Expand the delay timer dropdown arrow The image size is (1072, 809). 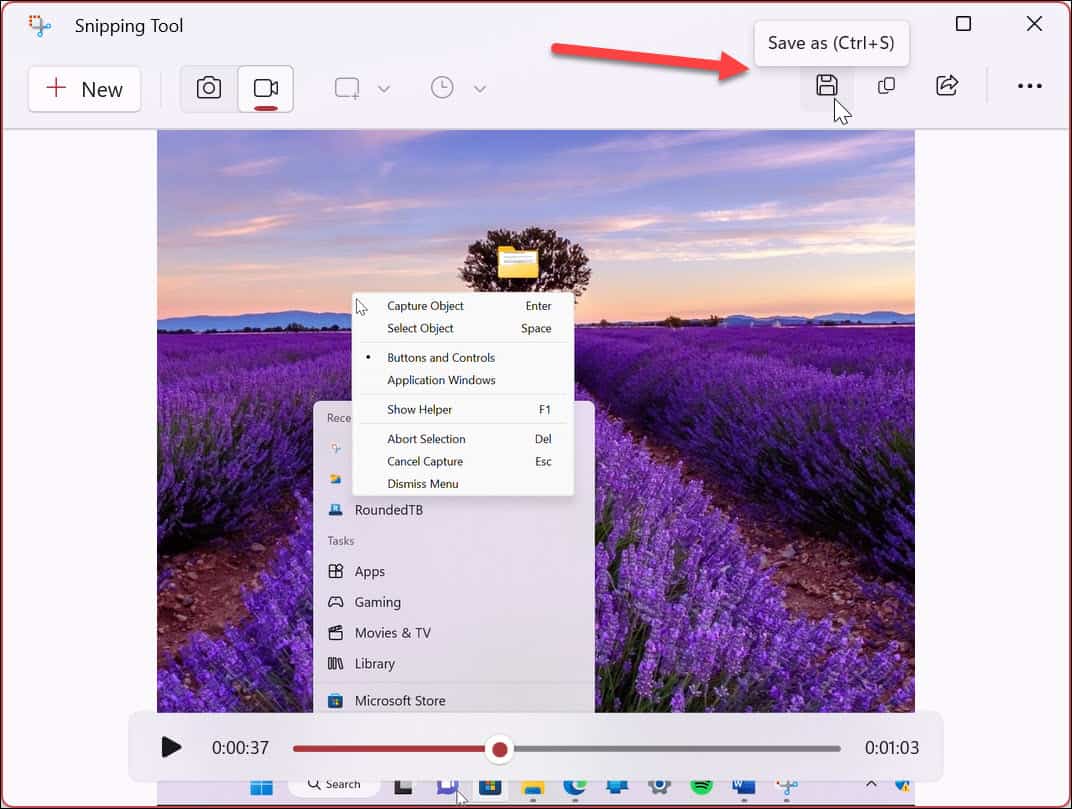pyautogui.click(x=479, y=88)
